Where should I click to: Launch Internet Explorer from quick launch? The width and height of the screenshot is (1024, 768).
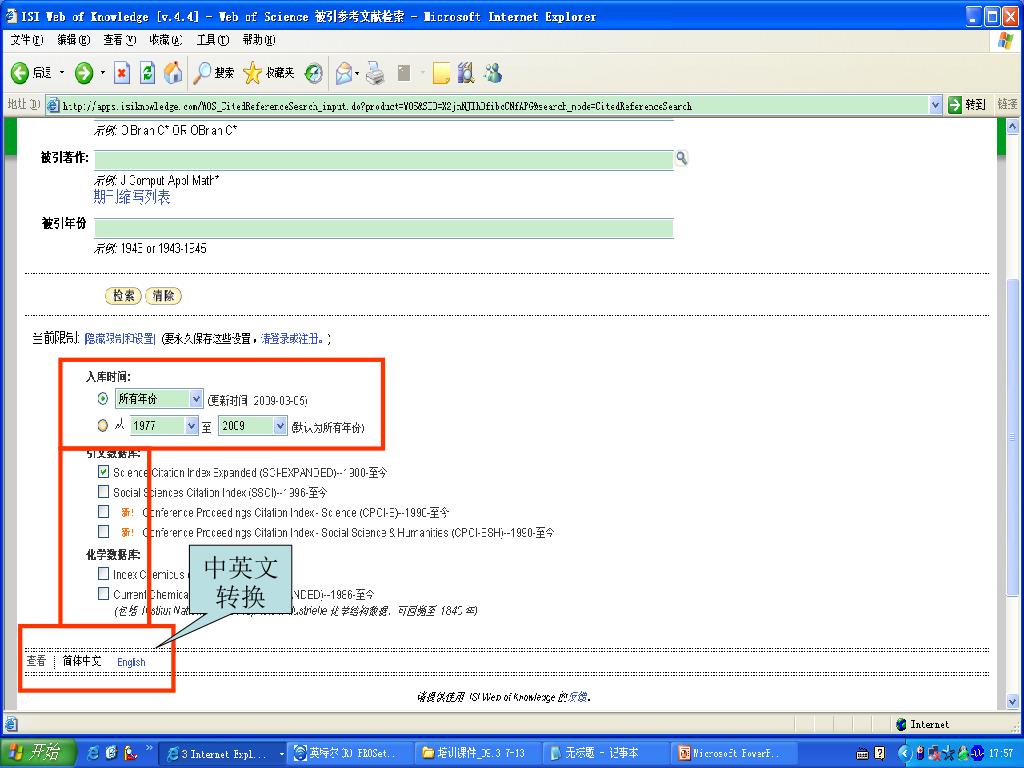(x=94, y=753)
